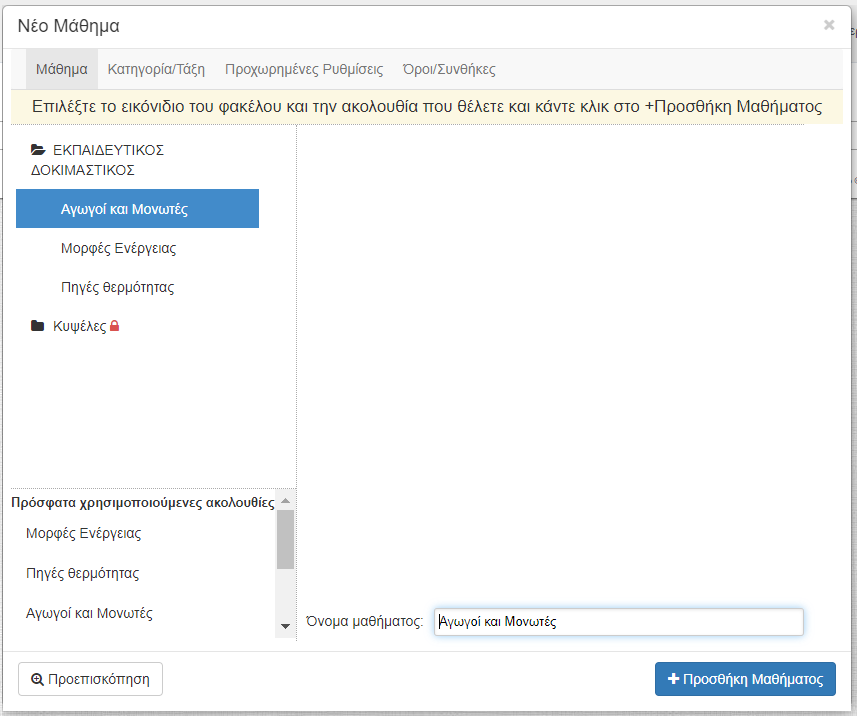This screenshot has height=716, width=857.
Task: Click the Προσθήκη Μαθήματος button
Action: tap(746, 679)
